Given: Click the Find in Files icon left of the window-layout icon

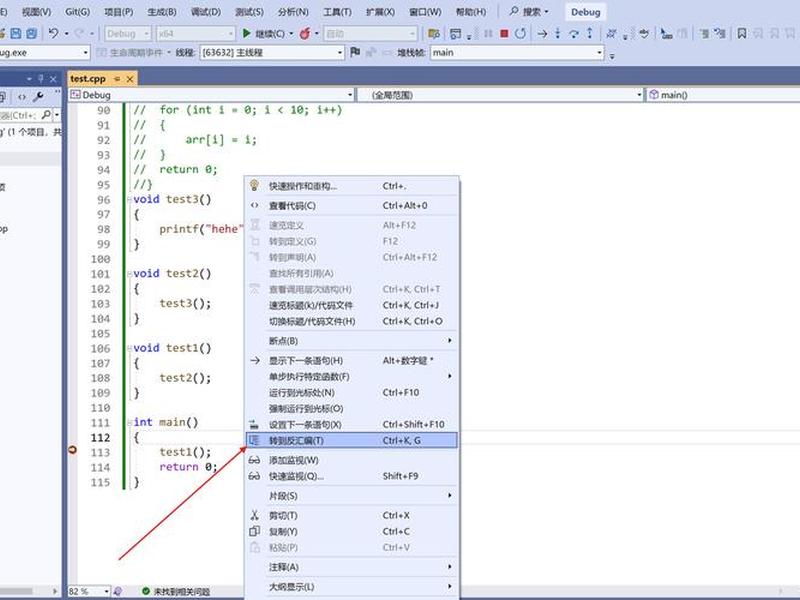Looking at the screenshot, I should tap(434, 34).
